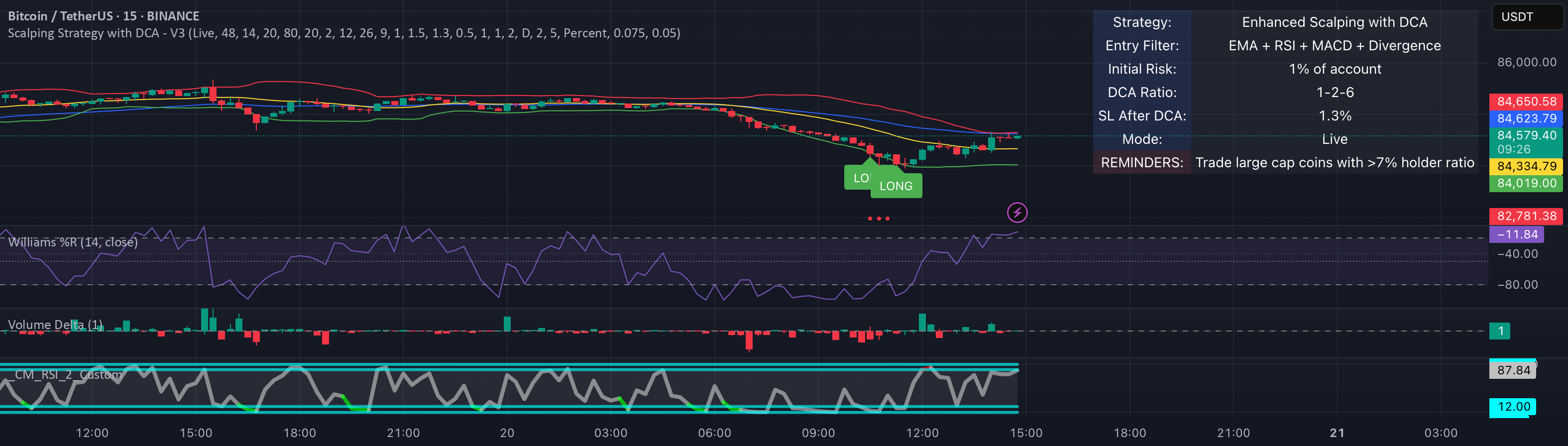Click the 86,000.00 price scale label
Image resolution: width=1568 pixels, height=446 pixels.
tap(1527, 62)
